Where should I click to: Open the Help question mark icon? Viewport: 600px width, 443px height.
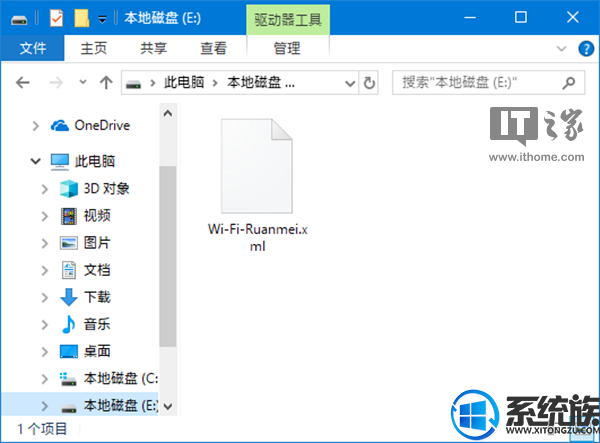pyautogui.click(x=586, y=49)
